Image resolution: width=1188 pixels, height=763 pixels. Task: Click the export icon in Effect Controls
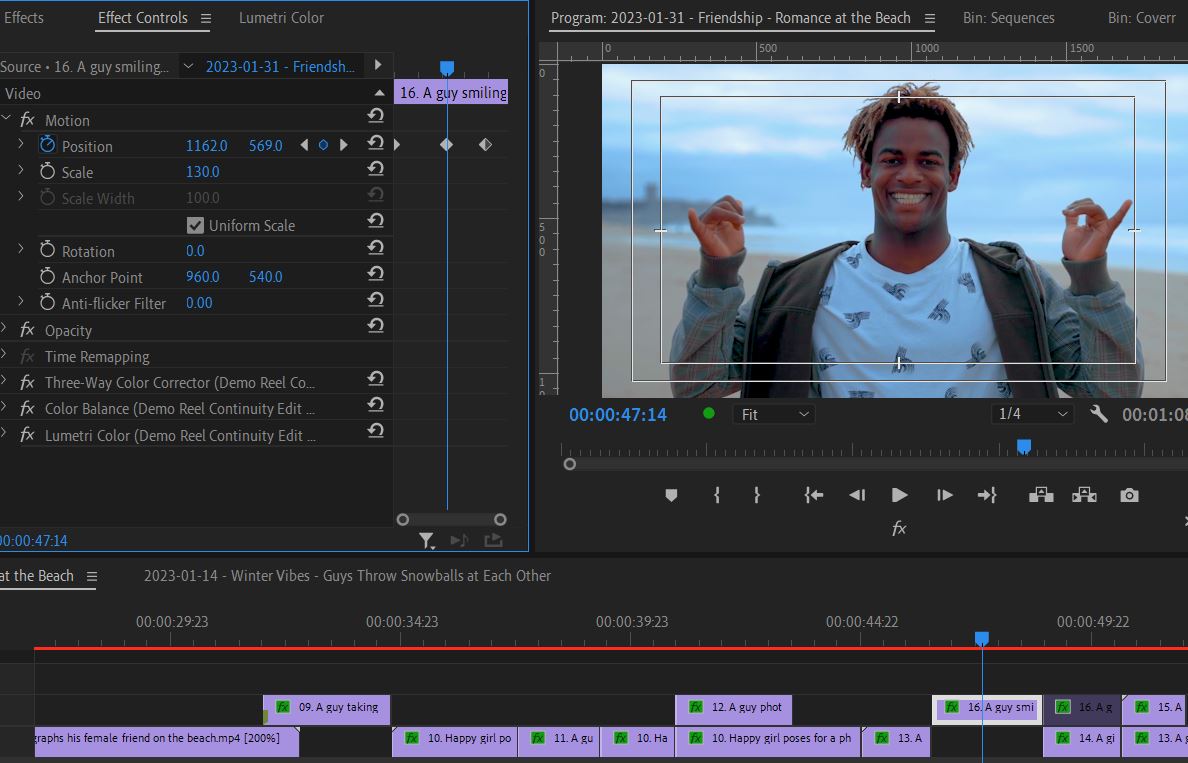(x=493, y=539)
